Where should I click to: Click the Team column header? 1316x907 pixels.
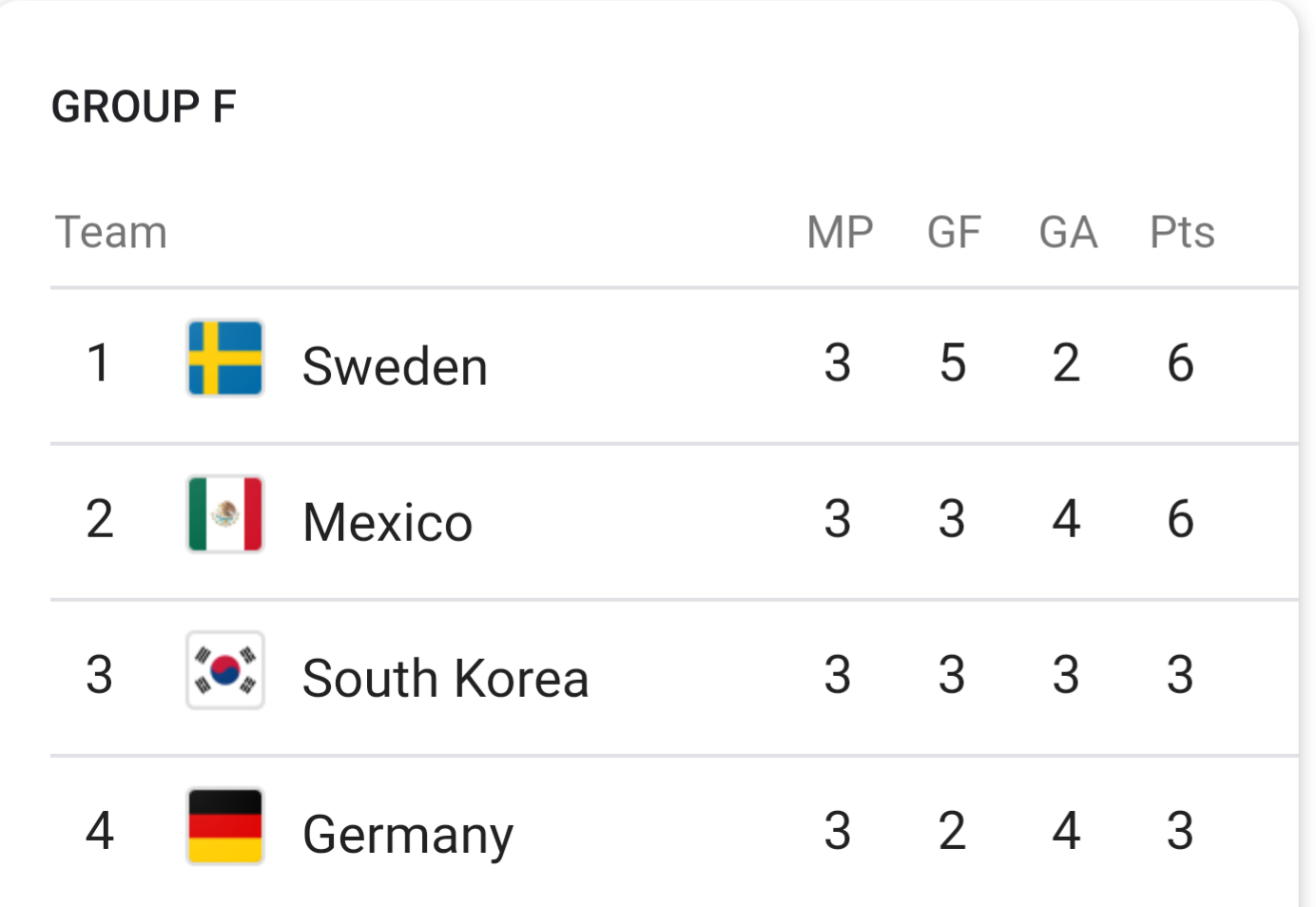pyautogui.click(x=111, y=232)
